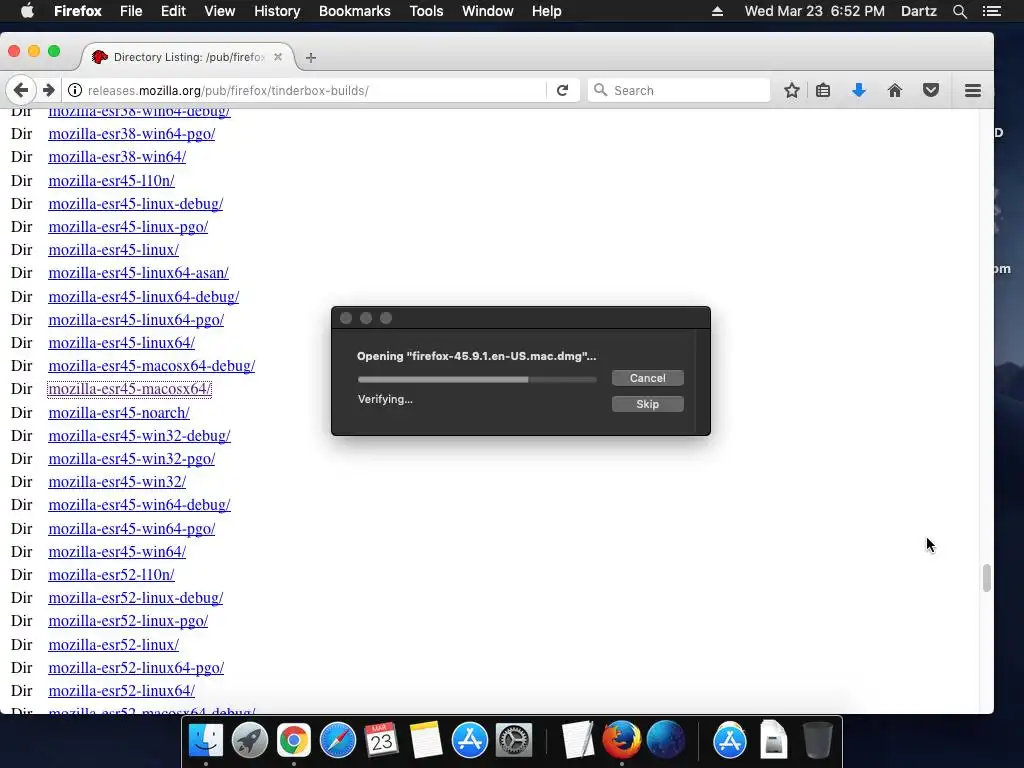Open the Apple menu
The height and width of the screenshot is (768, 1024).
(x=27, y=11)
